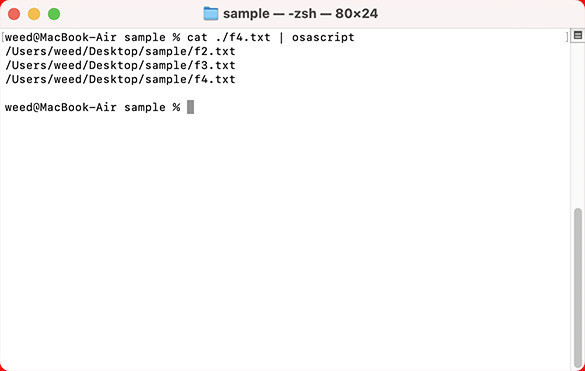Screen dimensions: 585x371
Task: Click the blue folder proxy icon in title
Action: pos(211,14)
